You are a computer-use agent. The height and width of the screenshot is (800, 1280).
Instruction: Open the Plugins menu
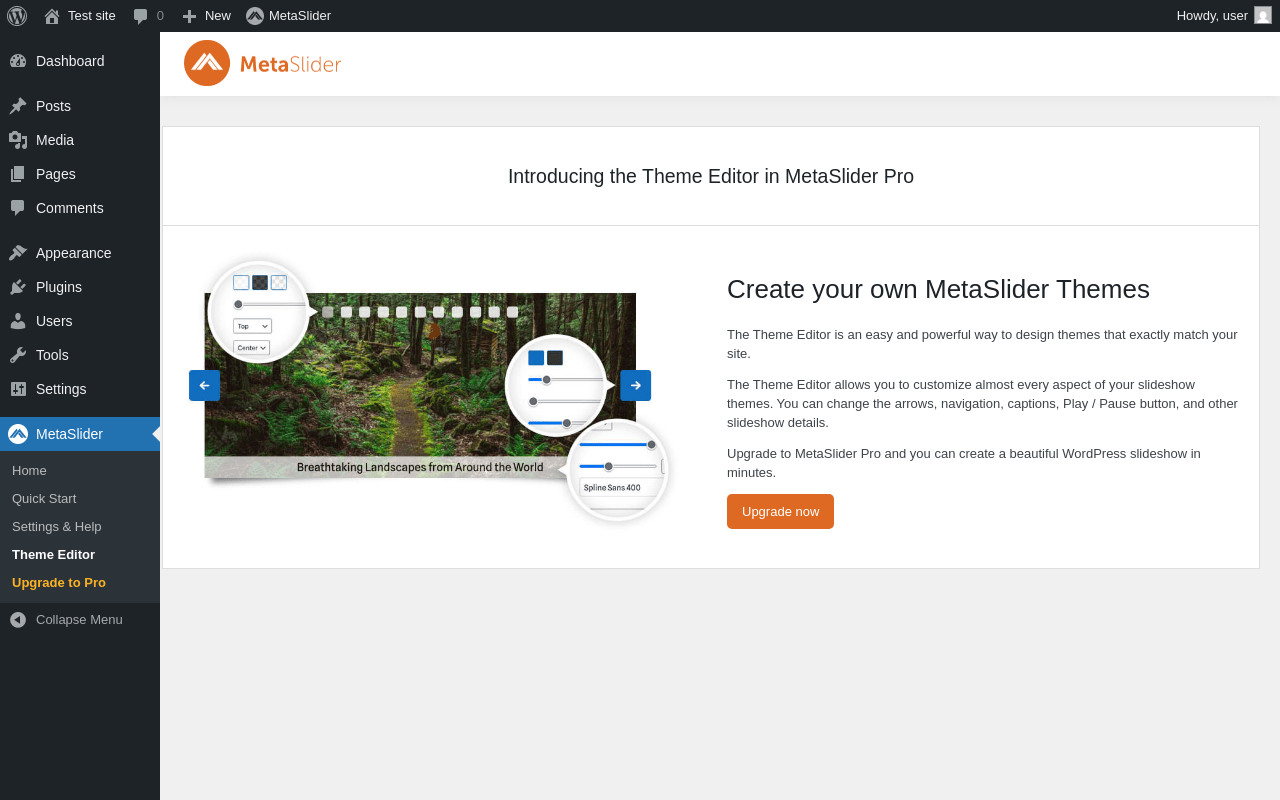click(80, 287)
